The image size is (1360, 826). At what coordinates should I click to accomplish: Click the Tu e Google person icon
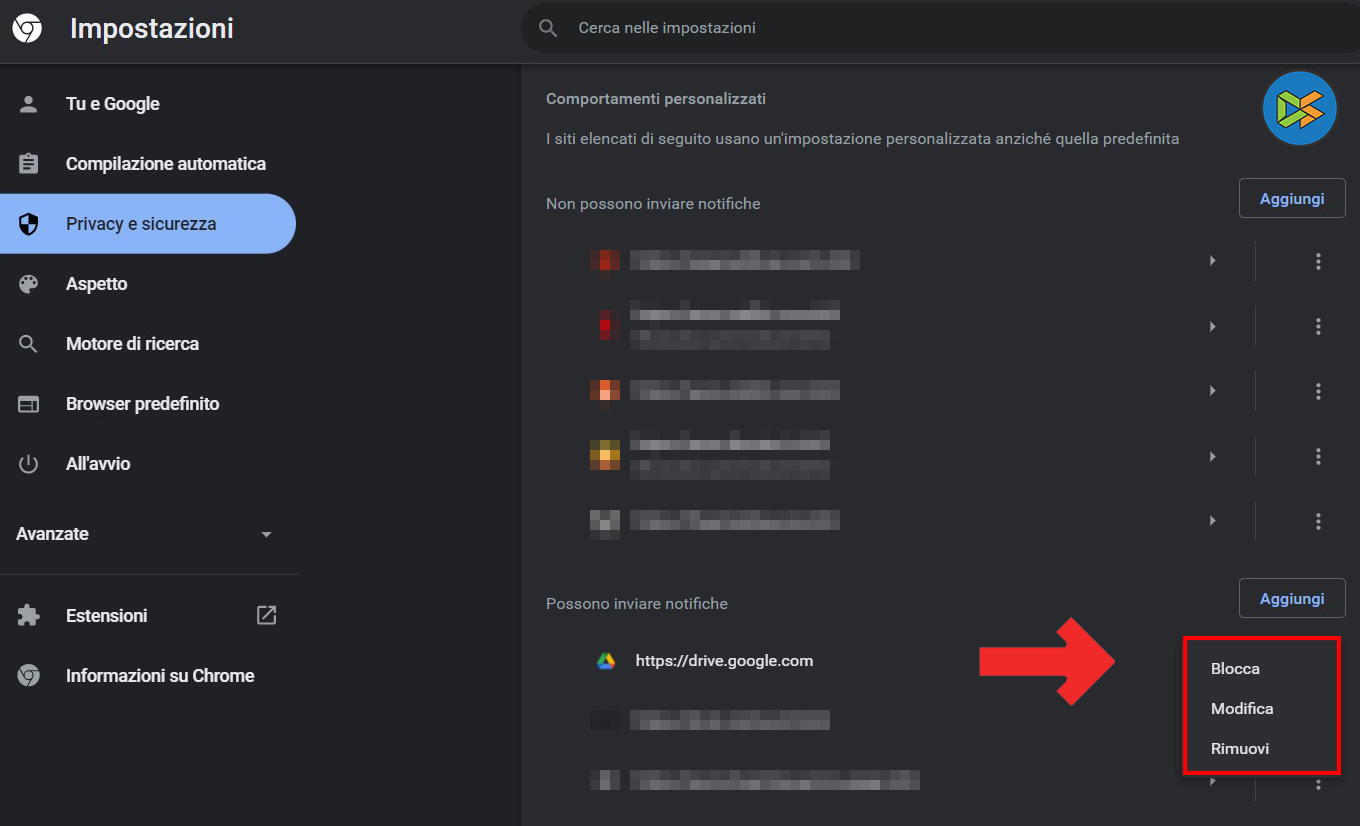(x=29, y=104)
